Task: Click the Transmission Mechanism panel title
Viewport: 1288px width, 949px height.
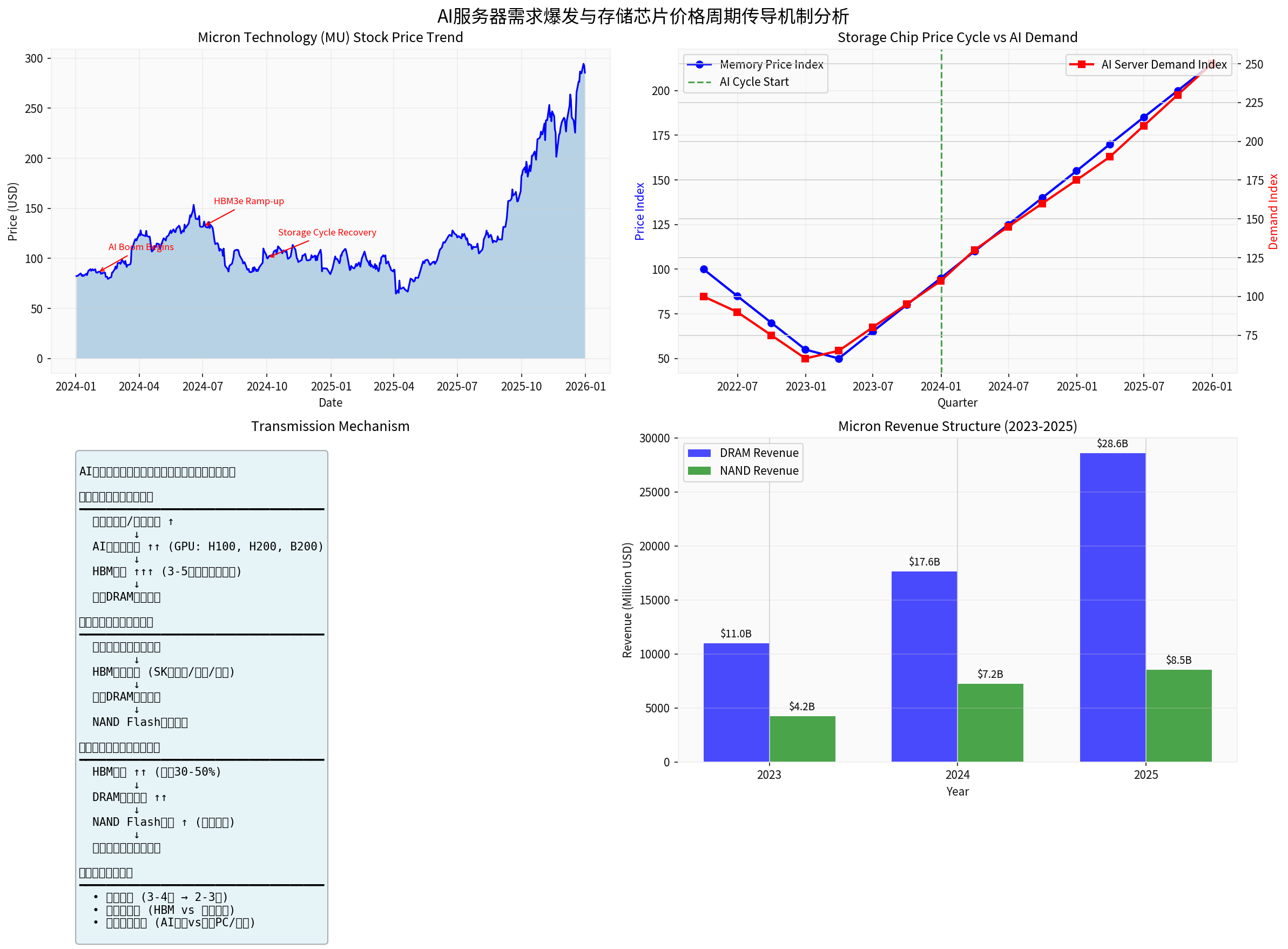Action: pos(330,426)
